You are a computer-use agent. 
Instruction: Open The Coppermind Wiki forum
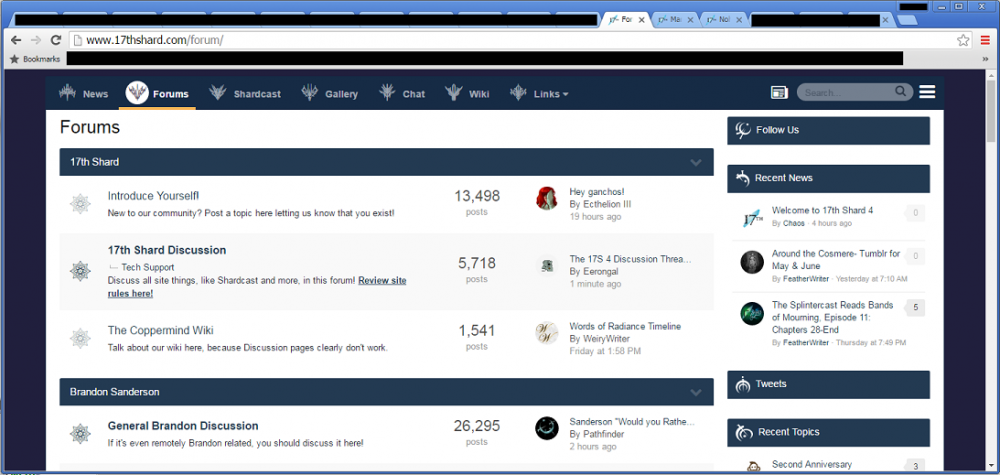click(161, 330)
